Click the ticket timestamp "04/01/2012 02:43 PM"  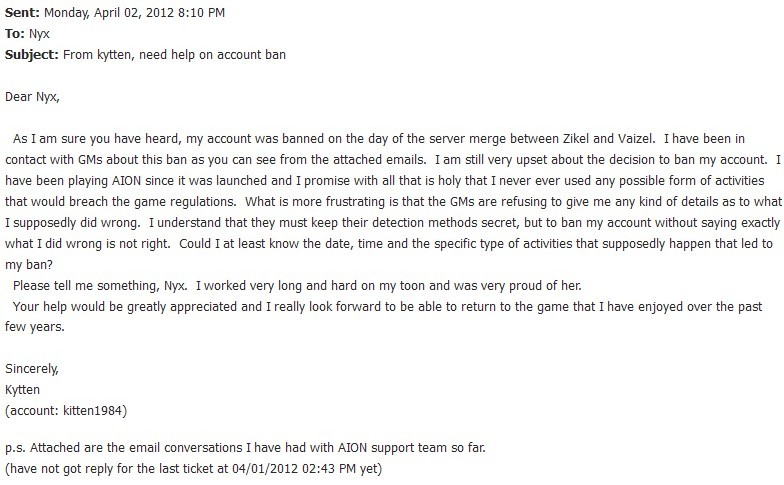pyautogui.click(x=294, y=468)
